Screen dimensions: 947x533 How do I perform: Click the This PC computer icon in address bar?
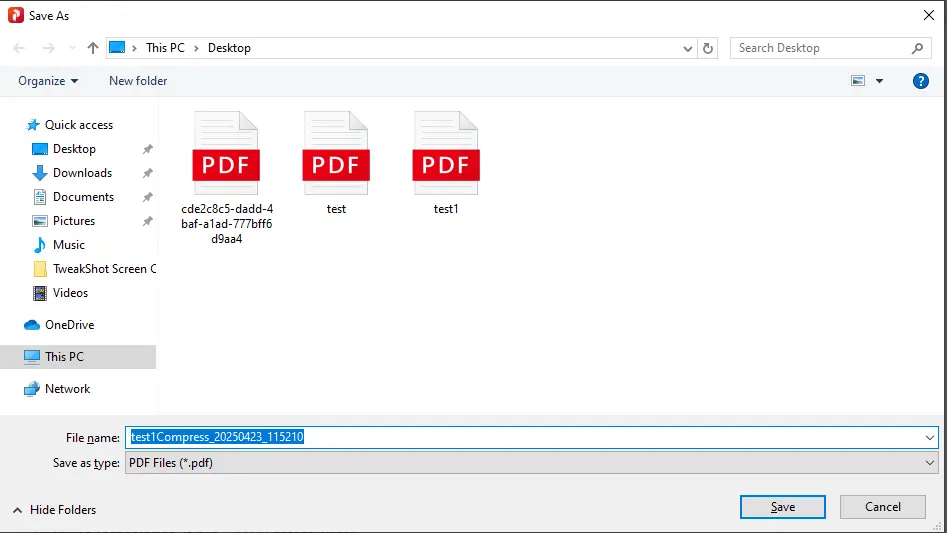click(117, 48)
